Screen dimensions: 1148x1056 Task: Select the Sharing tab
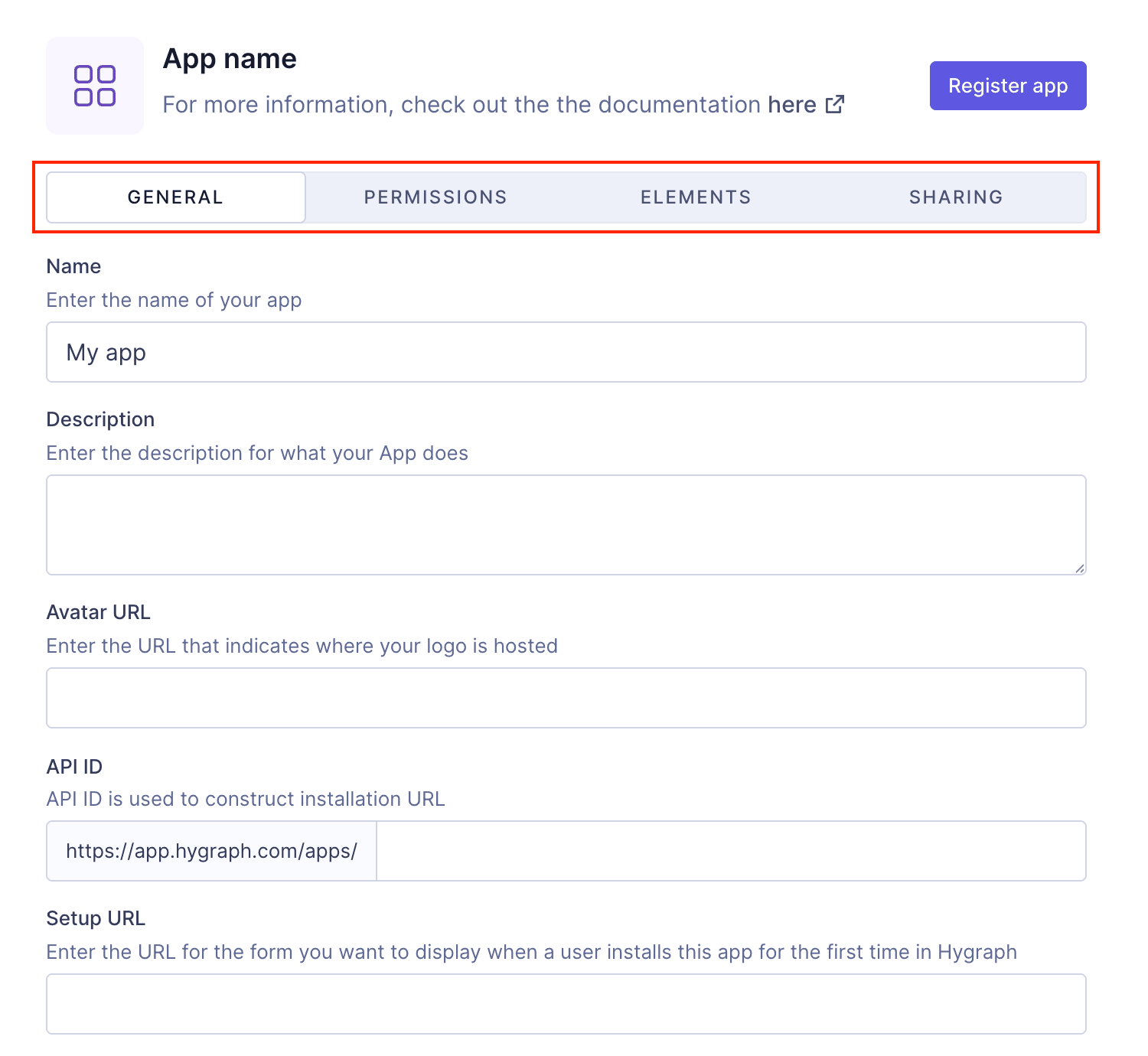pos(956,197)
